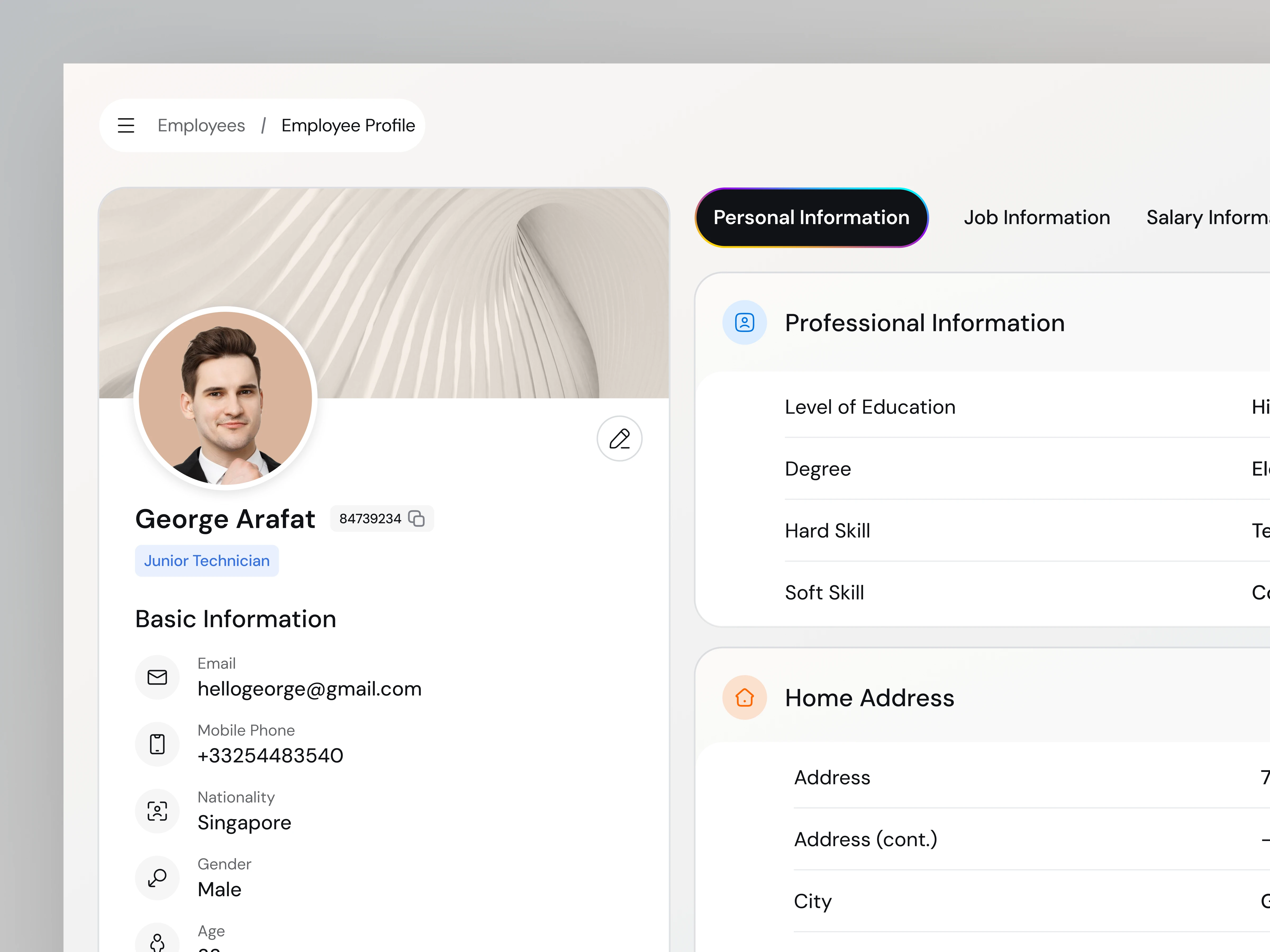Click the Address (cont.) row label
1270x952 pixels.
[x=865, y=840]
